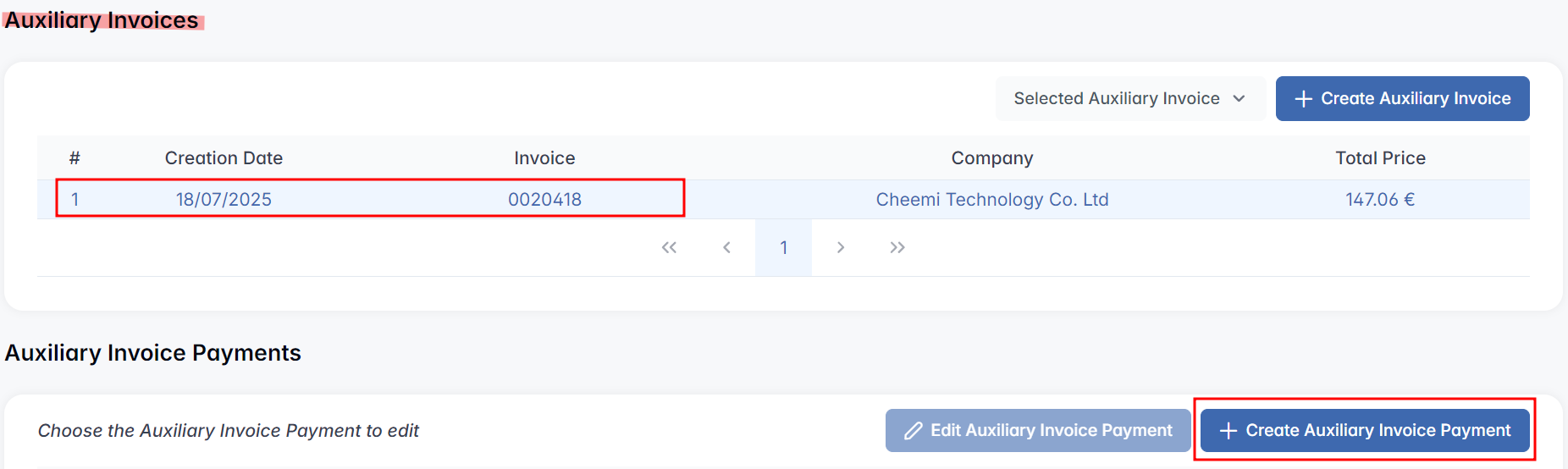Go to next page of invoices
1568x469 pixels.
(840, 247)
